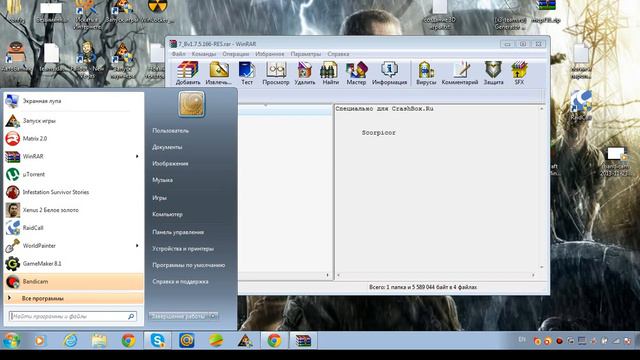Launch GameMaker 8.1 from Start menu
This screenshot has height=360, width=640.
74,264
